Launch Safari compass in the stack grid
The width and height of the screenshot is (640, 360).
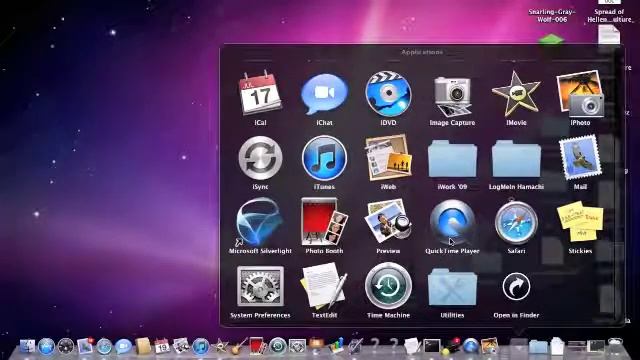click(516, 222)
